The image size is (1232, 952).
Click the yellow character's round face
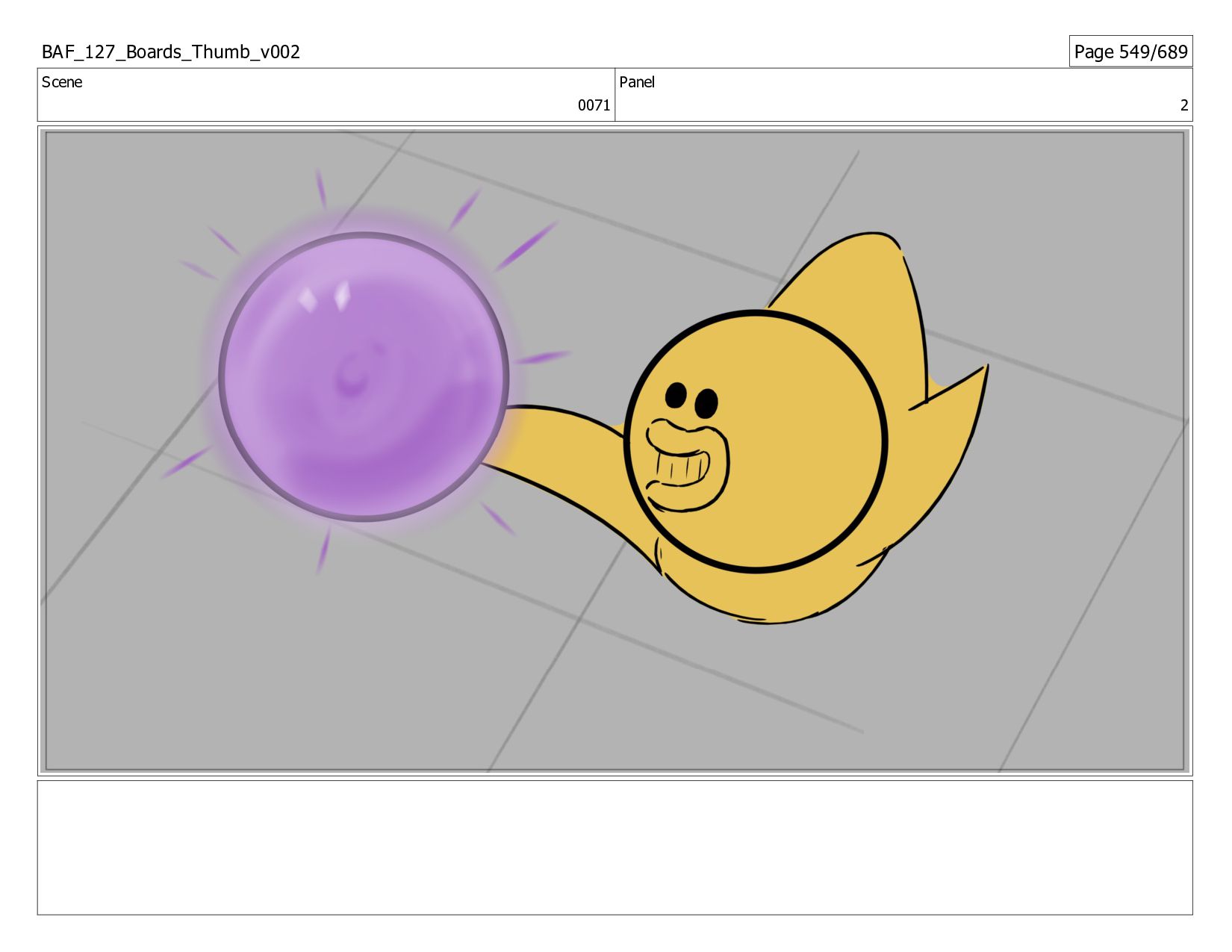[756, 441]
